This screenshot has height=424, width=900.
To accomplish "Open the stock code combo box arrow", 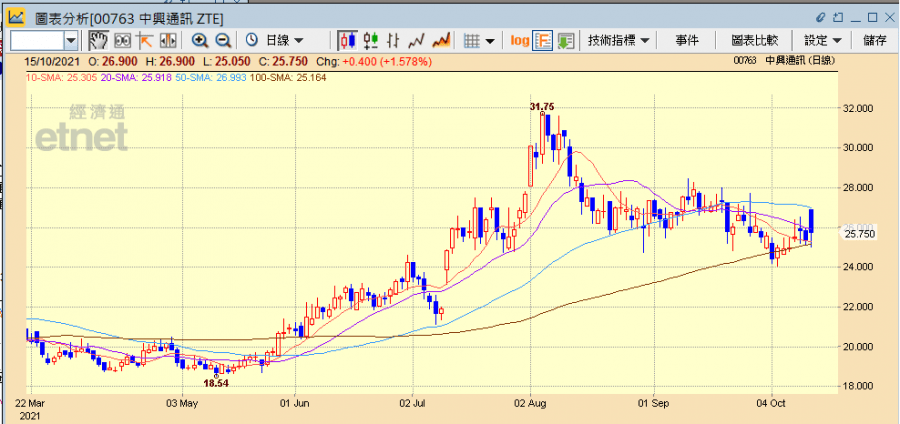I will 71,40.
